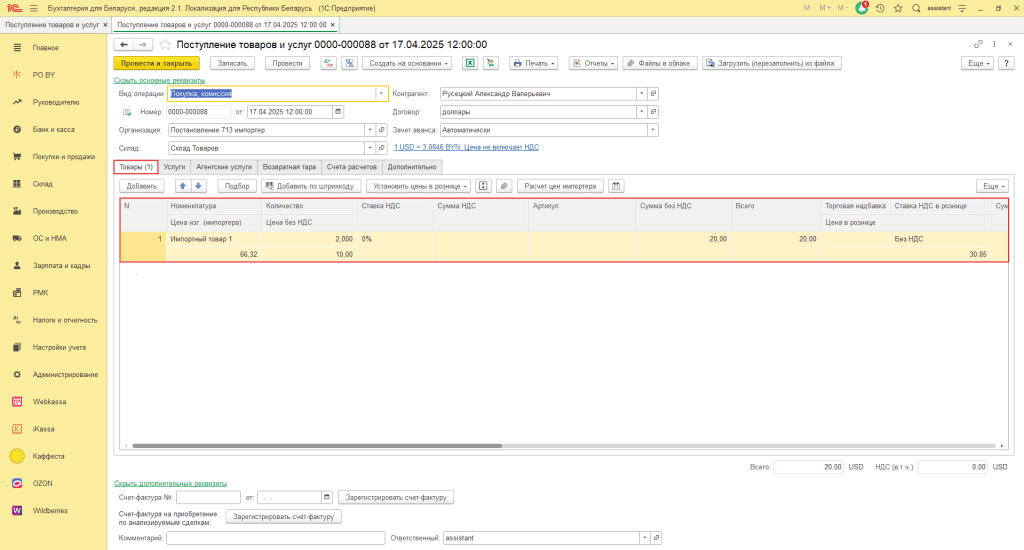Screen dimensions: 1024x550
Task: Open date calendar picker next to document date
Action: pos(338,112)
